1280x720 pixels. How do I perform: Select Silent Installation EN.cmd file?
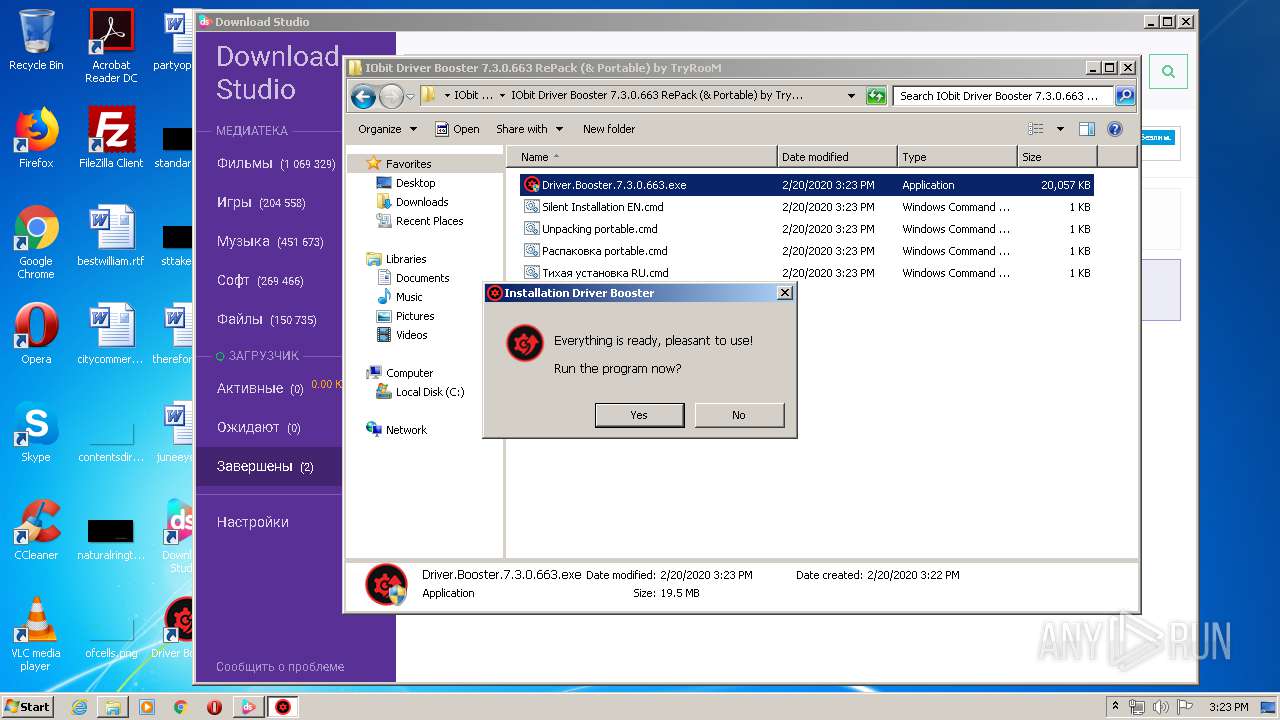806,207
